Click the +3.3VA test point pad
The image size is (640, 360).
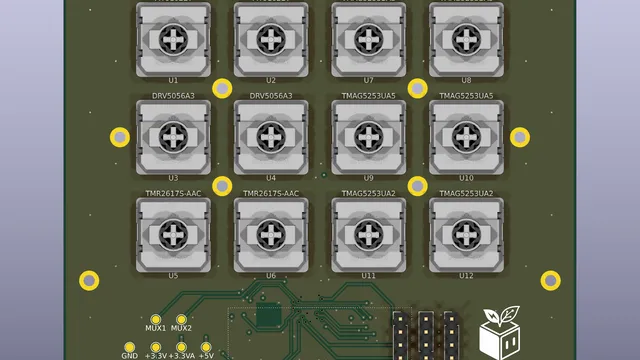181,347
